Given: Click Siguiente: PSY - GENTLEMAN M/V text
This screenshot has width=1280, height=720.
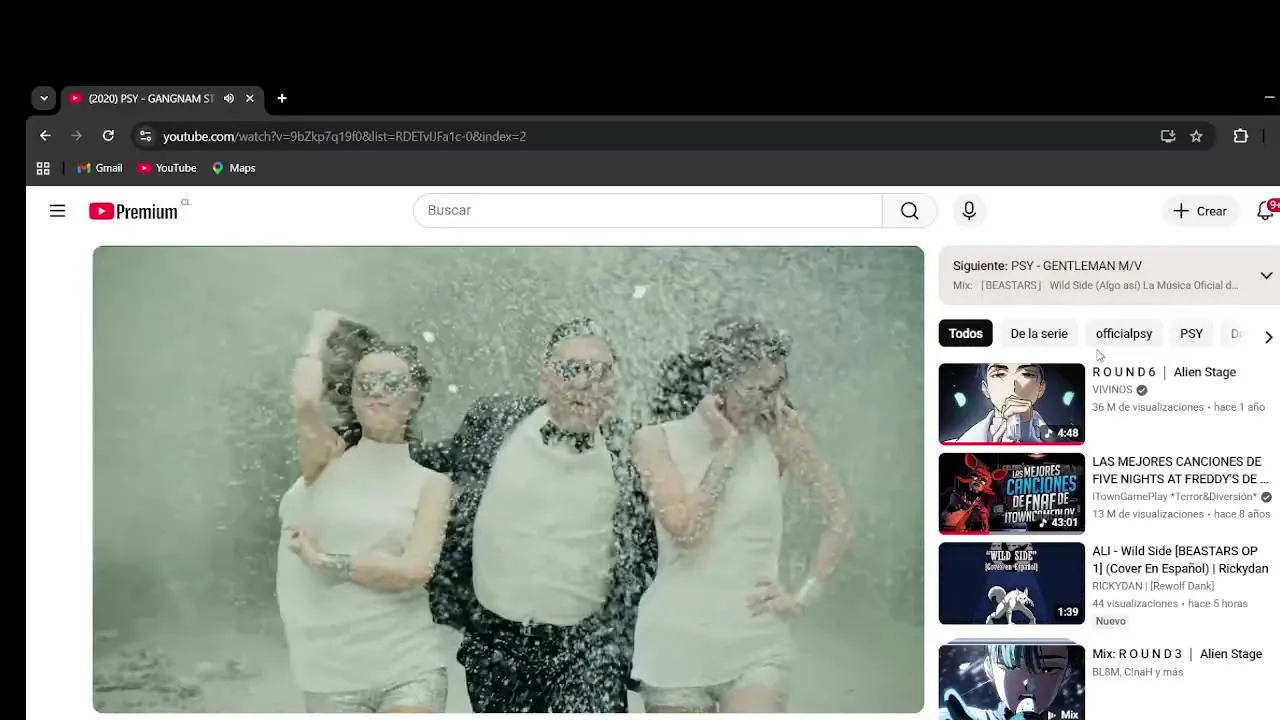Looking at the screenshot, I should tap(1047, 266).
